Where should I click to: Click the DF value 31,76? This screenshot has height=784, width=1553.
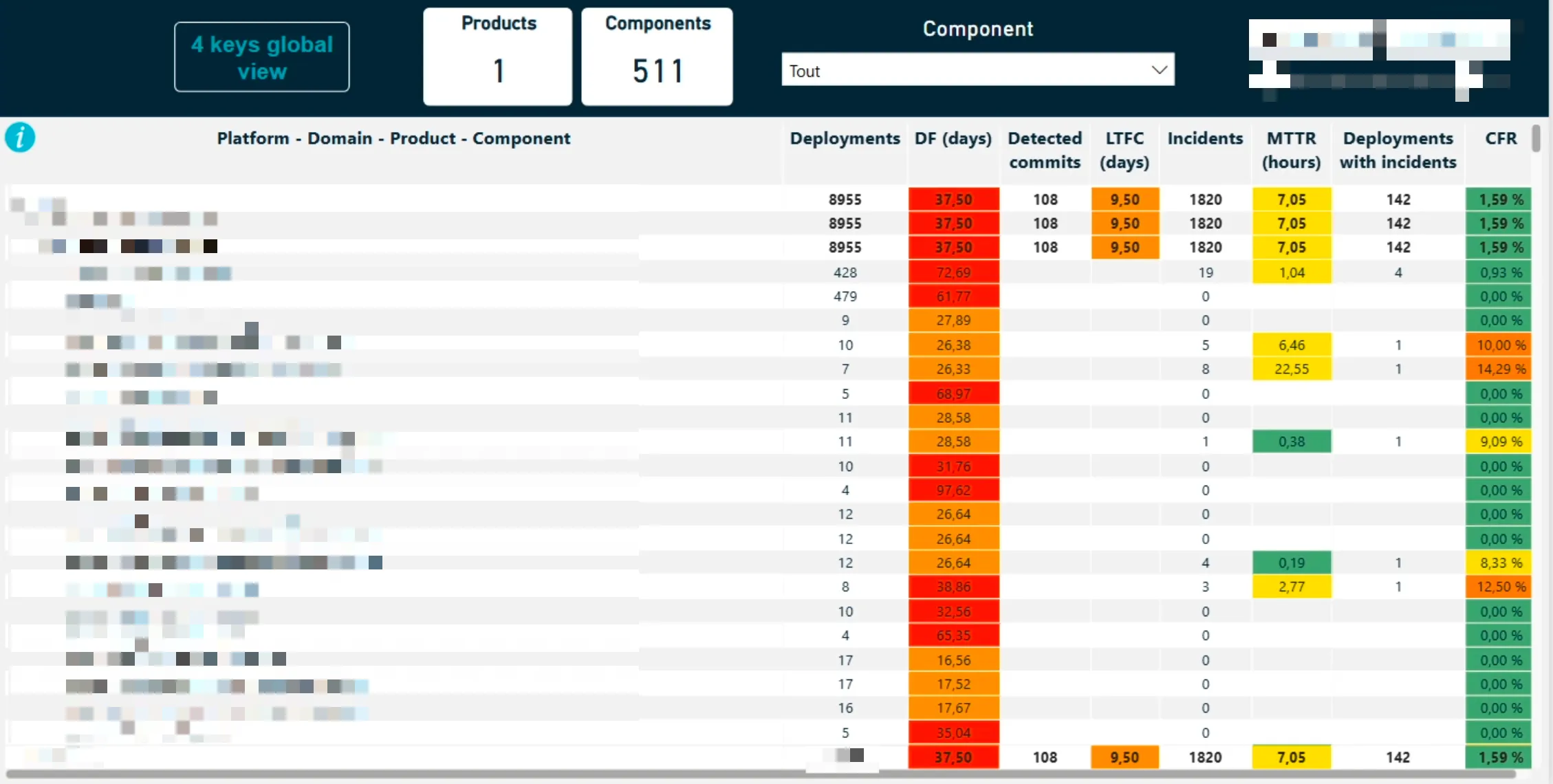[x=953, y=466]
